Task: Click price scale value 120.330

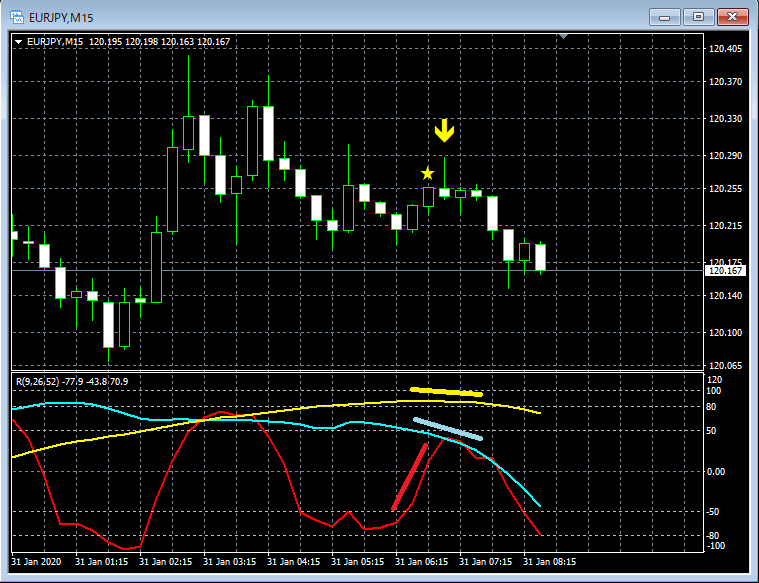Action: (725, 119)
